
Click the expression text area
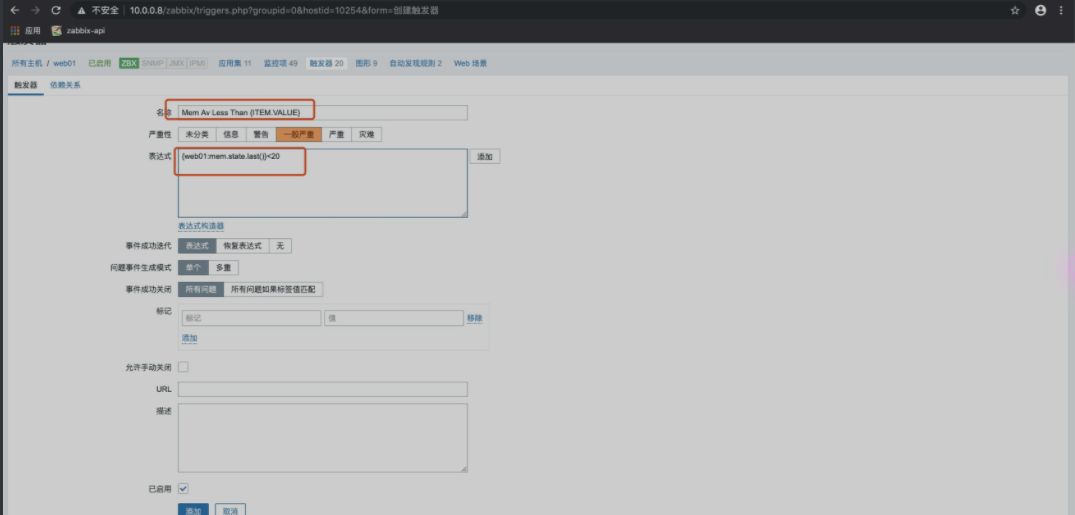323,183
